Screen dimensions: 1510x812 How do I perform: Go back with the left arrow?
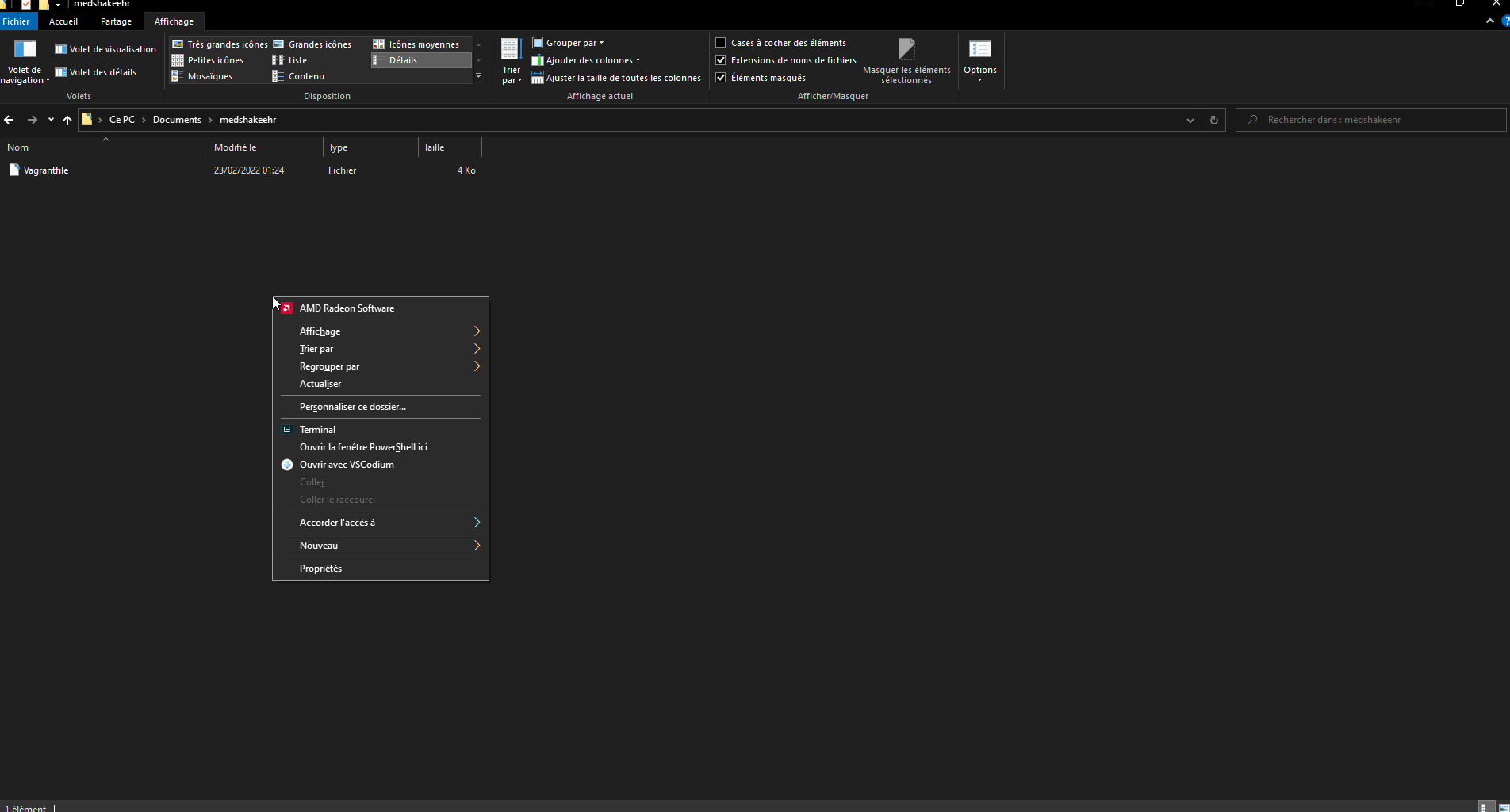10,120
